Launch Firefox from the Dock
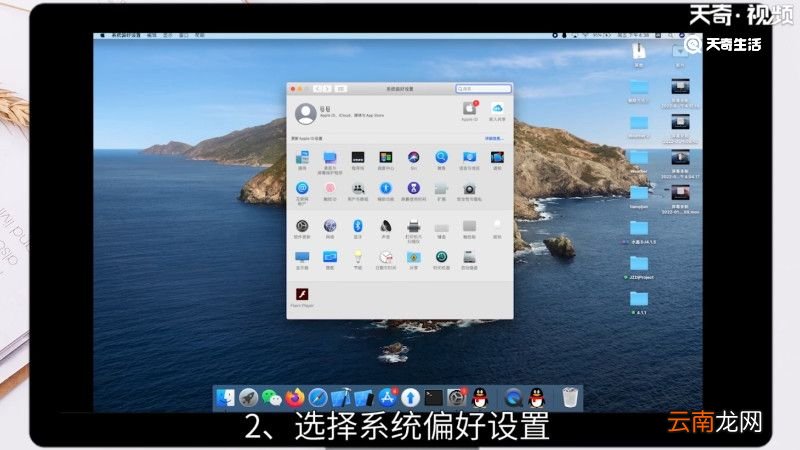Image resolution: width=800 pixels, height=450 pixels. point(295,397)
